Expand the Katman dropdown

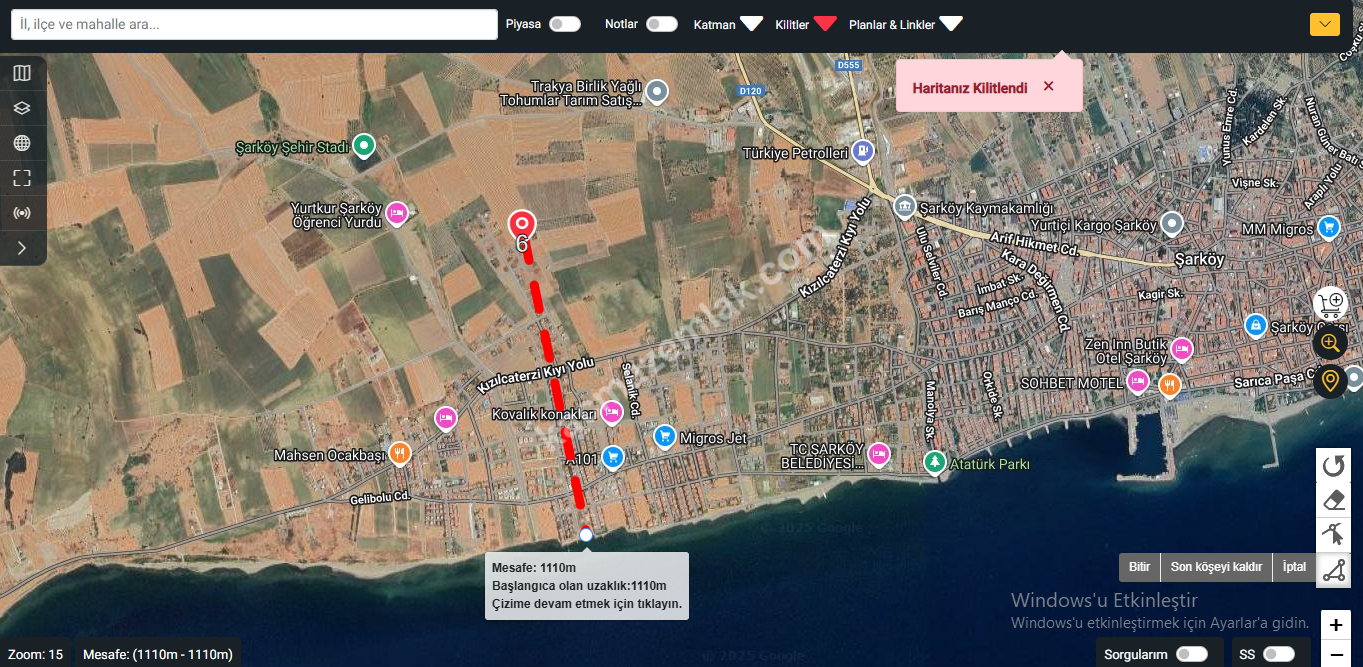tap(751, 24)
